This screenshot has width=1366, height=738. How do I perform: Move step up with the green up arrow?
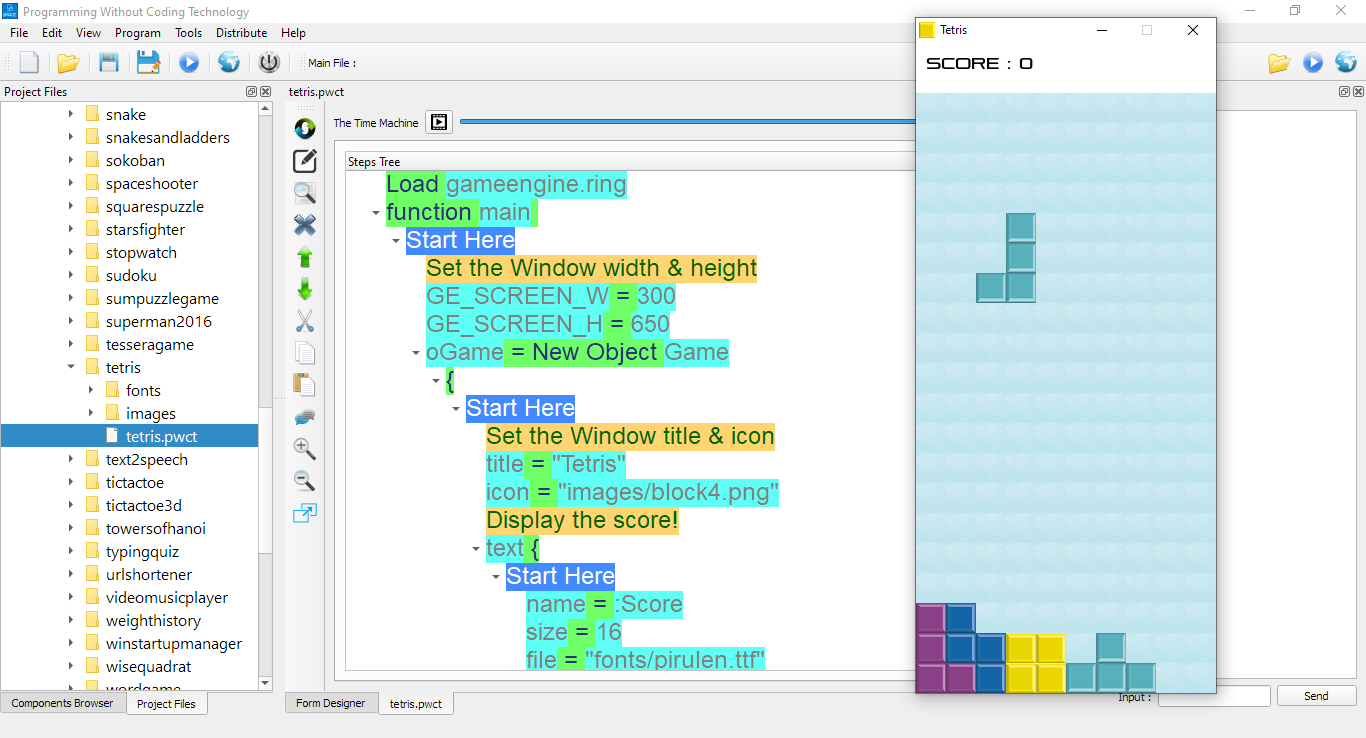305,257
